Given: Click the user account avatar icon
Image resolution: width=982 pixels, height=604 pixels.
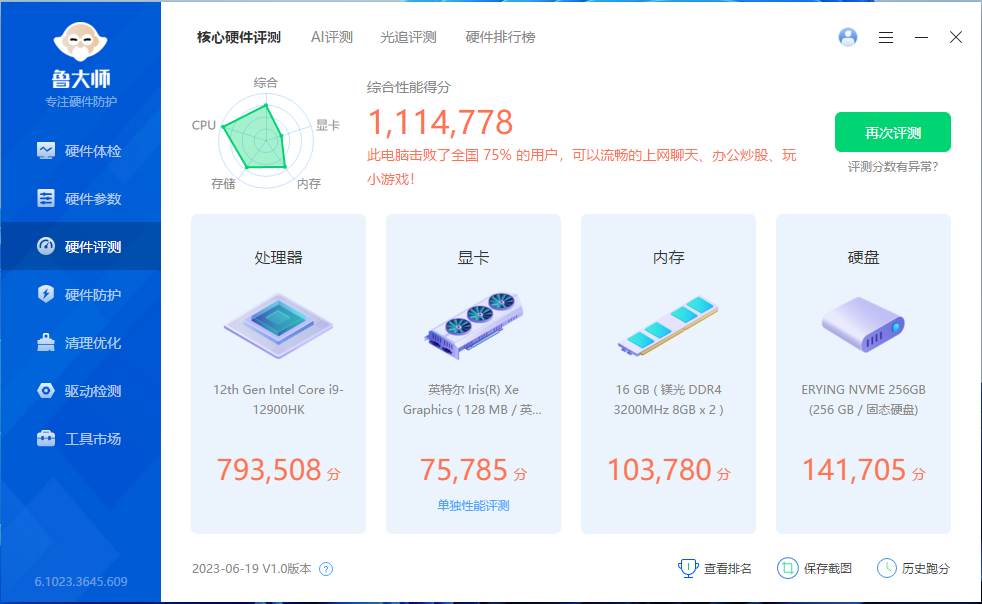Looking at the screenshot, I should (848, 38).
